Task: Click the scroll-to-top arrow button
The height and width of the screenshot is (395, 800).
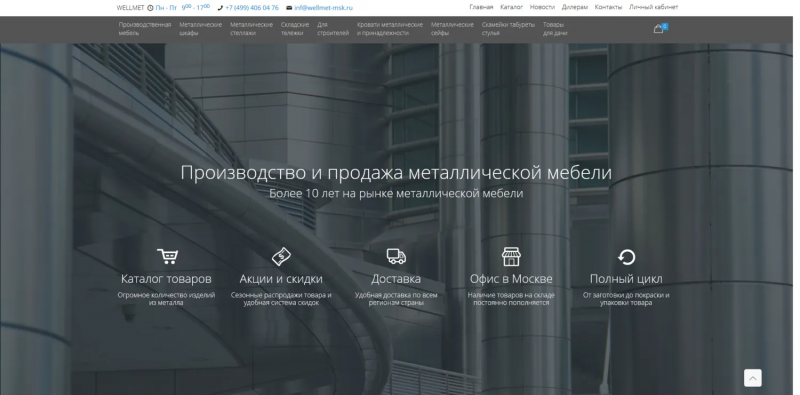Action: 753,378
